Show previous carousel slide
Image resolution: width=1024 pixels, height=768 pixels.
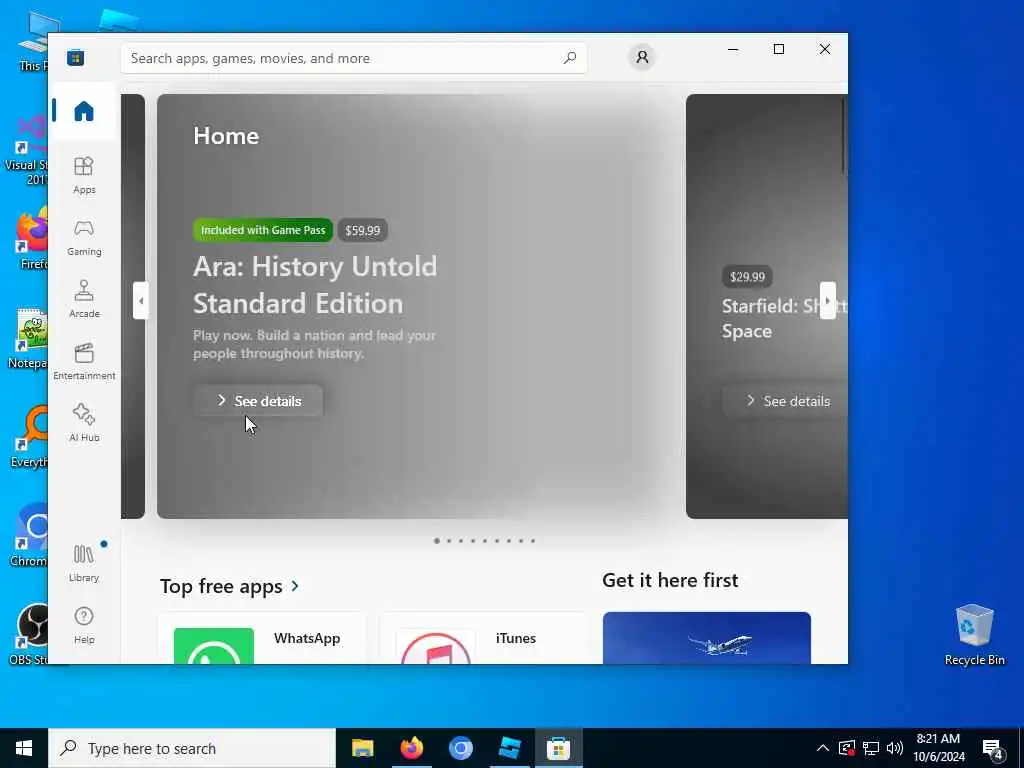click(140, 300)
